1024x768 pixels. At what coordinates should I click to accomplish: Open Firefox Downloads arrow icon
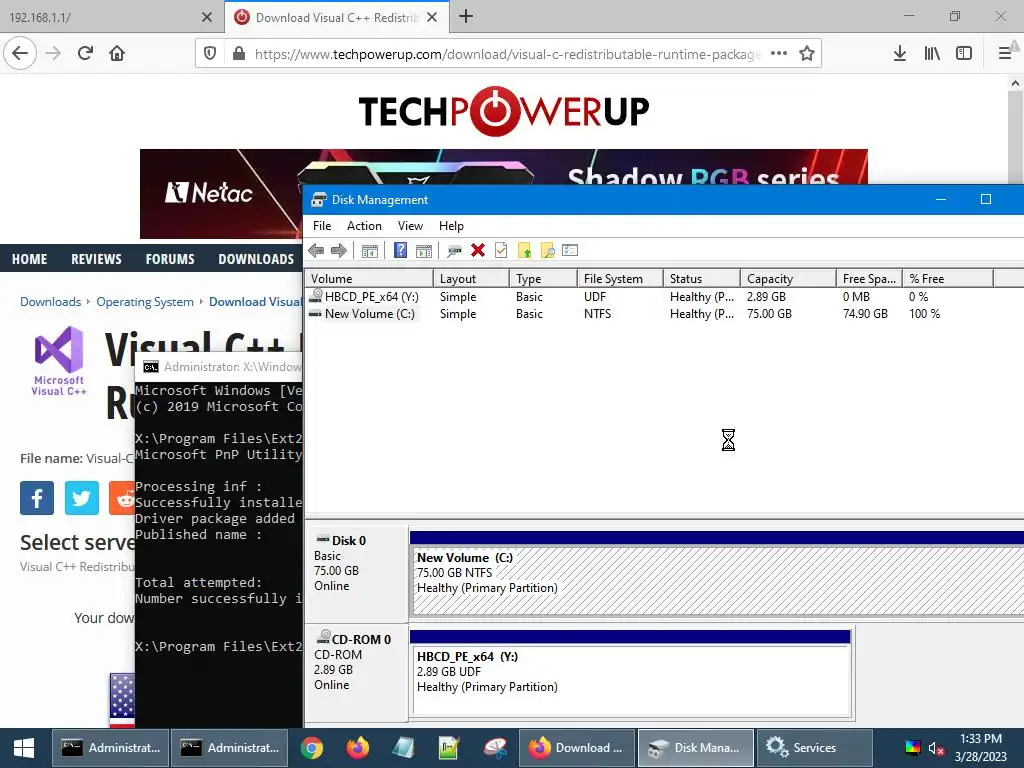899,54
